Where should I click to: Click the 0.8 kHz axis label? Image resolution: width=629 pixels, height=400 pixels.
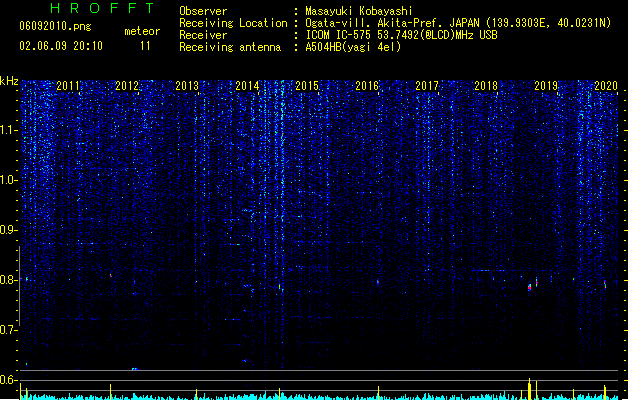point(8,280)
